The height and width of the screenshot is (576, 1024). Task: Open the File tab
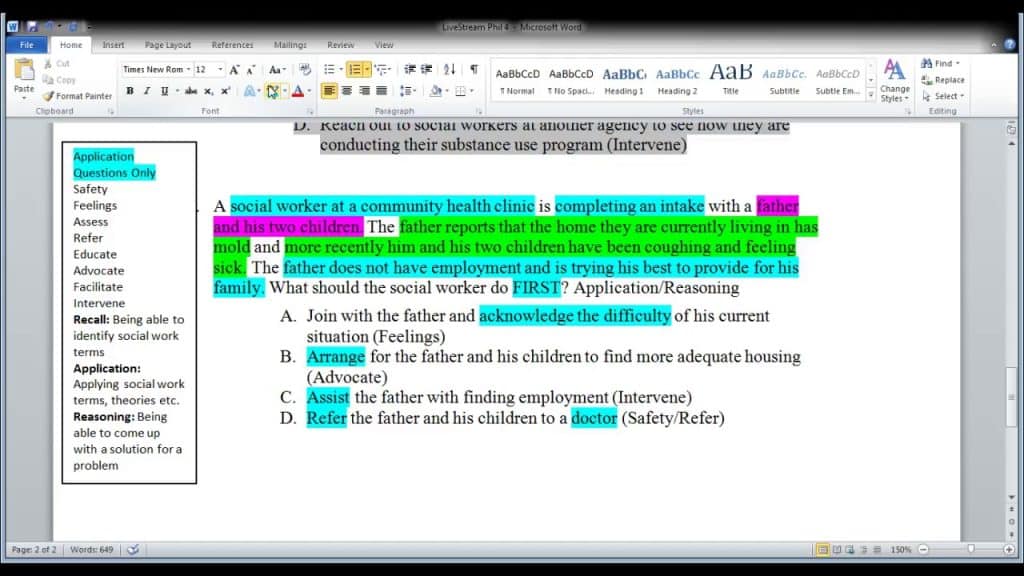click(27, 44)
